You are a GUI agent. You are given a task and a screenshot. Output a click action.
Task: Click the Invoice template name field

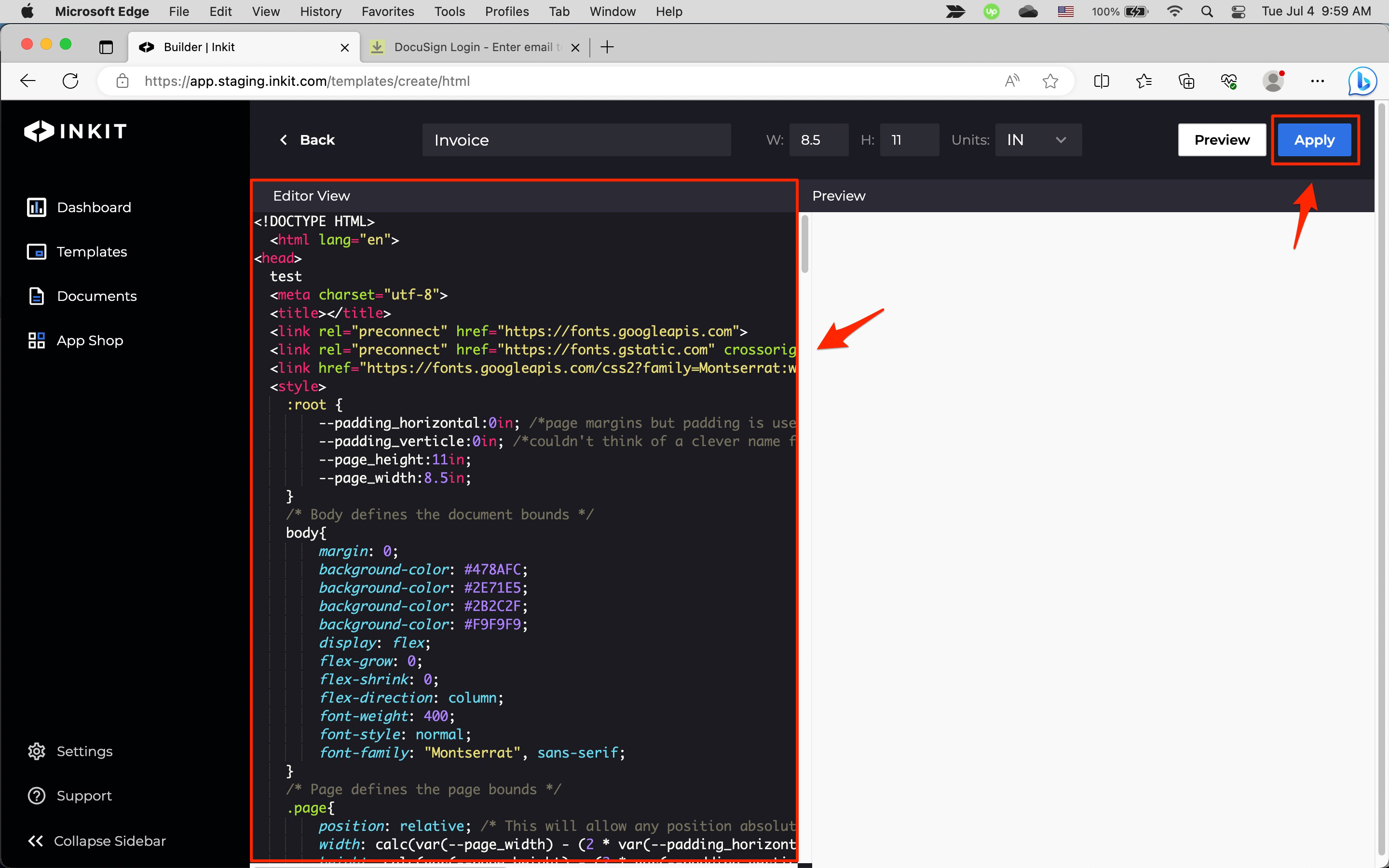[576, 140]
